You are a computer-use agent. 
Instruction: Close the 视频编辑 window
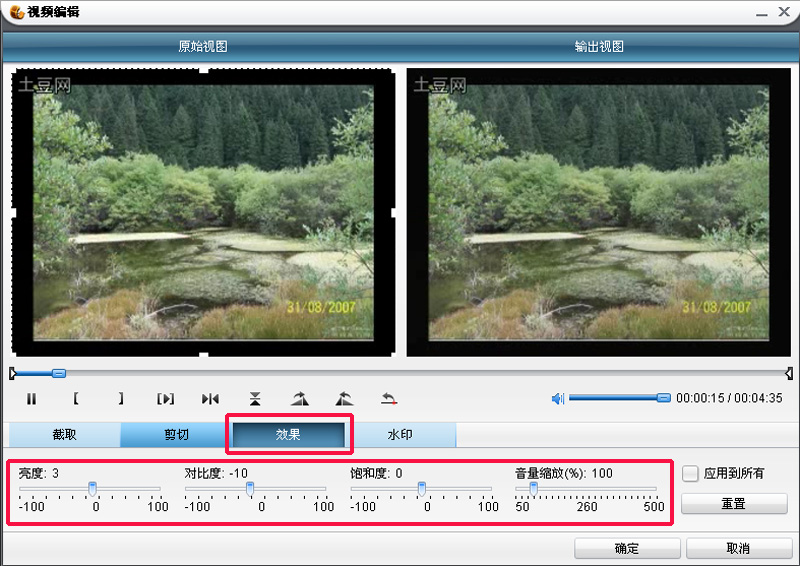[x=784, y=11]
